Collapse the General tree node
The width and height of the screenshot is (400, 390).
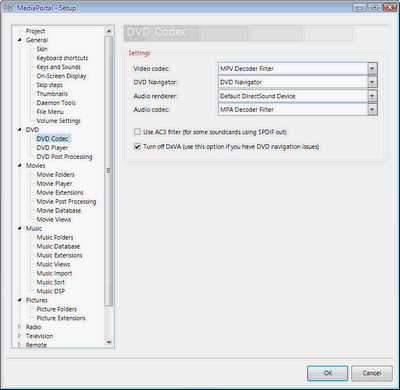[x=20, y=40]
